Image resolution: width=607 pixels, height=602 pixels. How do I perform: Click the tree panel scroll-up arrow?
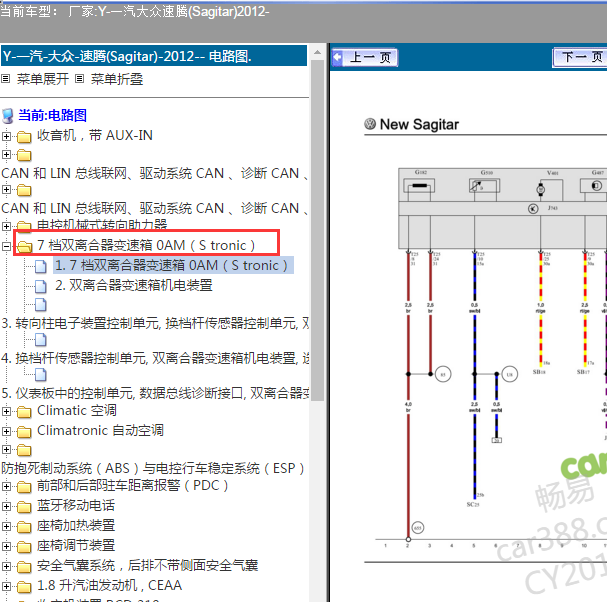click(x=317, y=52)
